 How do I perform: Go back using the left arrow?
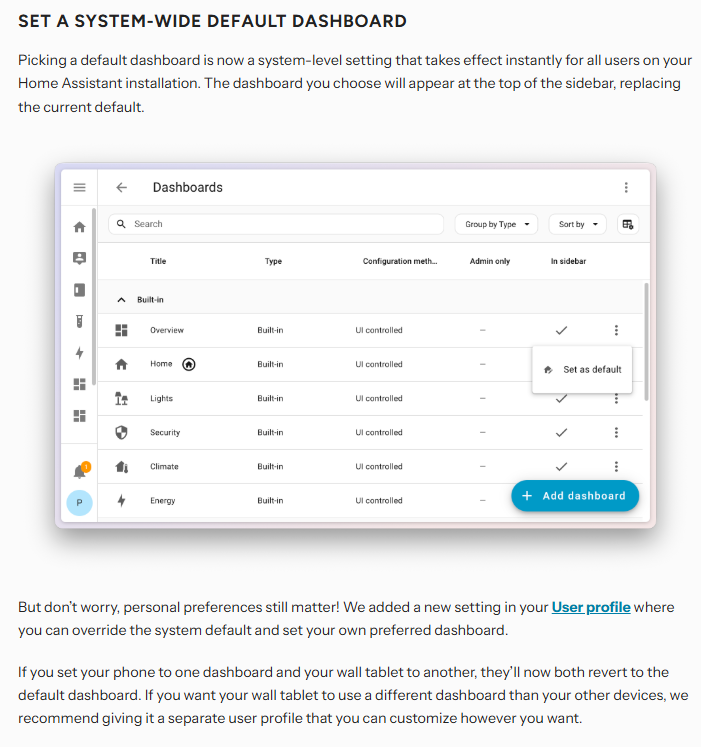click(x=122, y=187)
